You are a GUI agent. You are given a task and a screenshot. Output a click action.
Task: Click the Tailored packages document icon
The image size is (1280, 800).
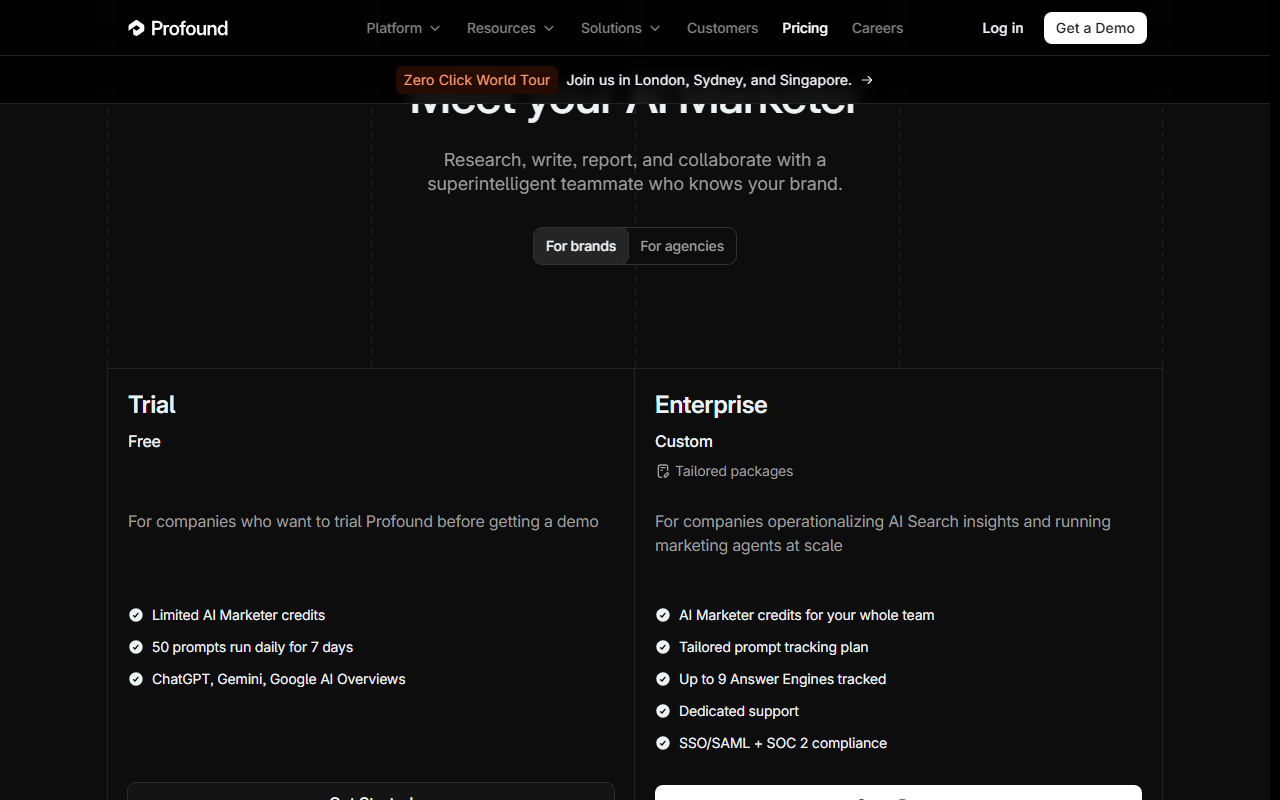coord(662,471)
